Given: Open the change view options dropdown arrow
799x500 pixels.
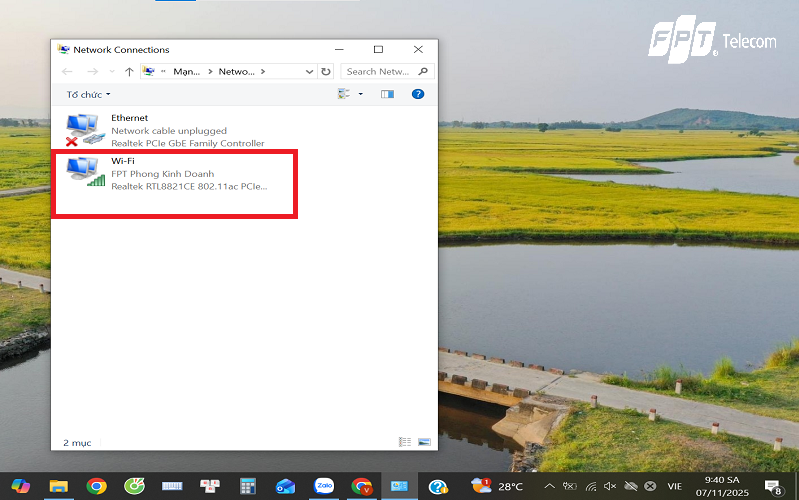Looking at the screenshot, I should [361, 94].
